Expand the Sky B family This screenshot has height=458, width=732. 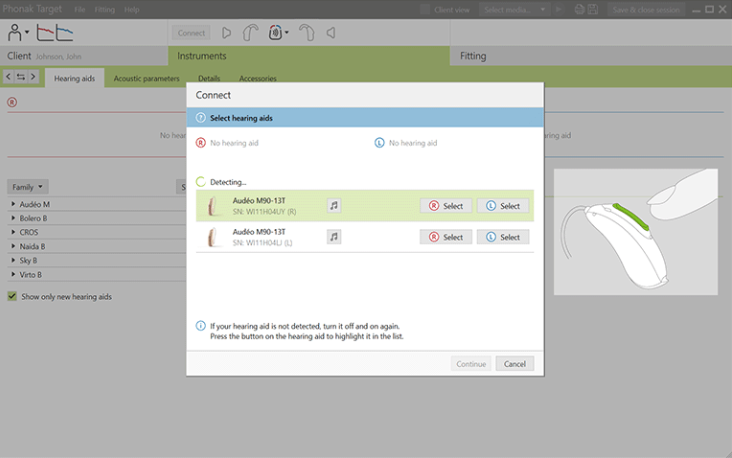(13, 260)
